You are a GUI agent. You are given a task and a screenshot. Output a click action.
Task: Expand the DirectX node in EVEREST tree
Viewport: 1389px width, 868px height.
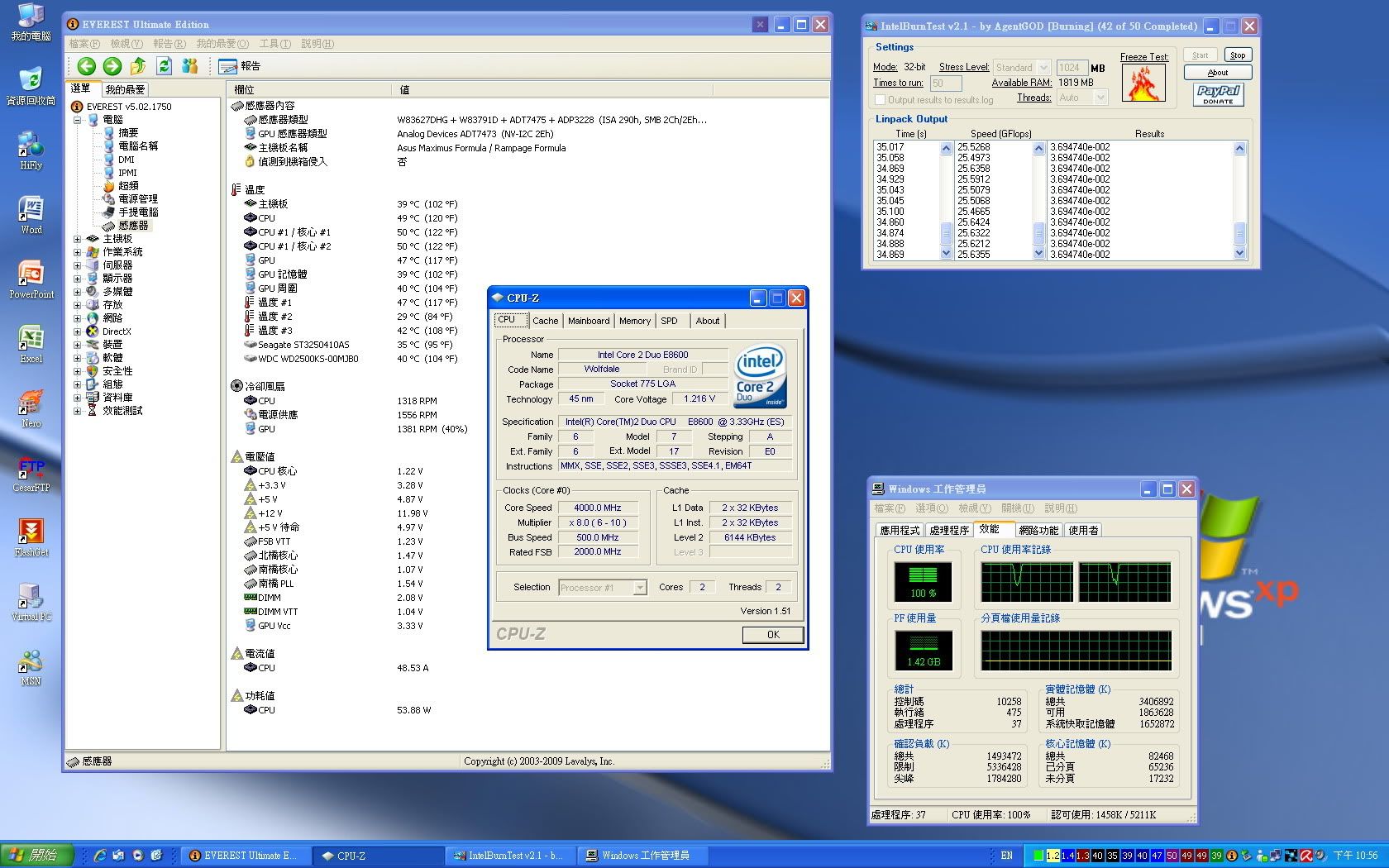[x=78, y=331]
